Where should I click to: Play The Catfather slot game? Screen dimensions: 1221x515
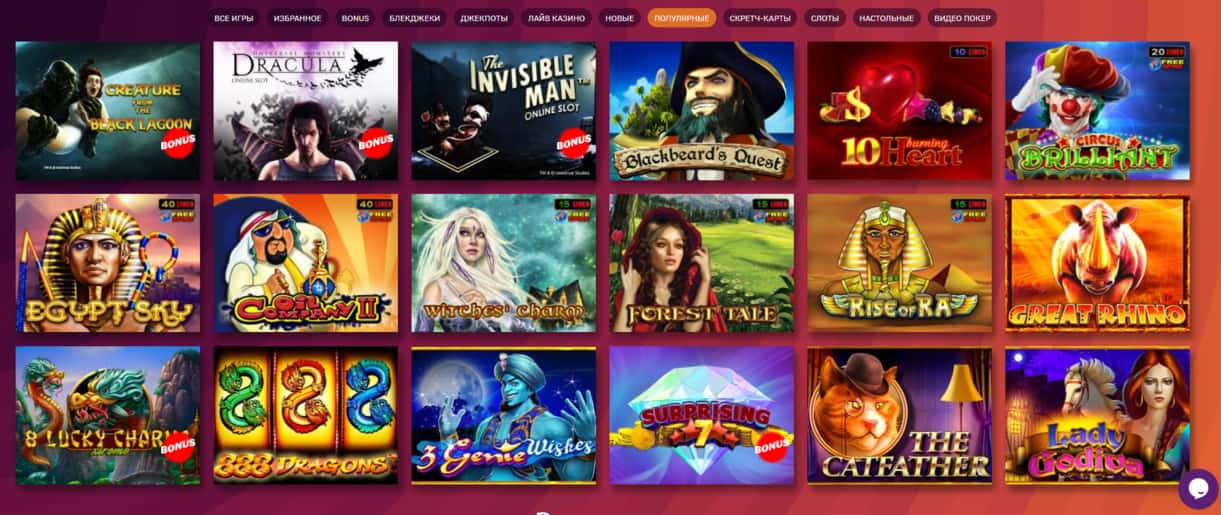pyautogui.click(x=900, y=416)
